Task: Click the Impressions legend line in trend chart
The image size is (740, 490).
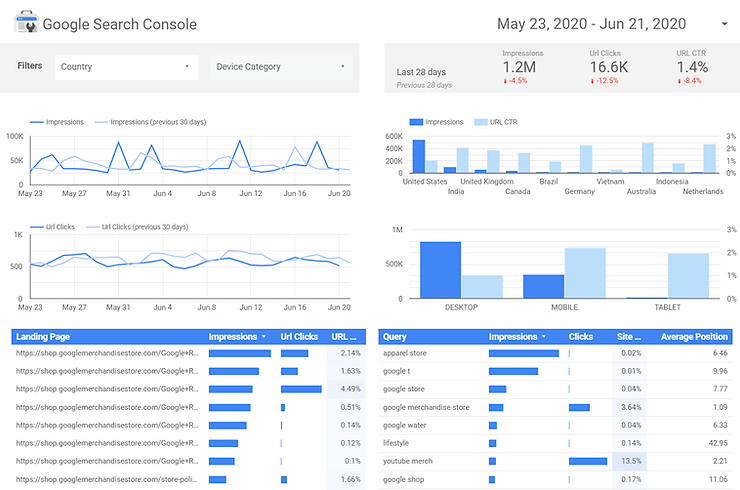Action: 37,122
